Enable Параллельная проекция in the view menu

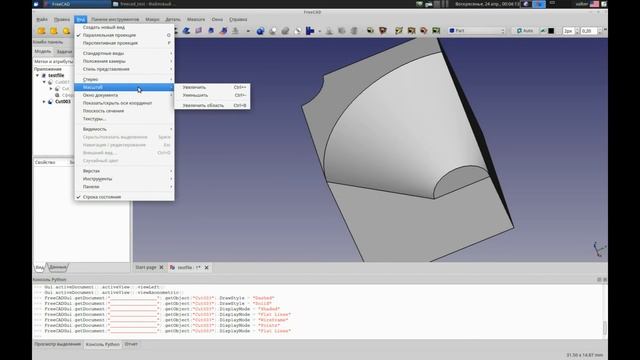(109, 35)
